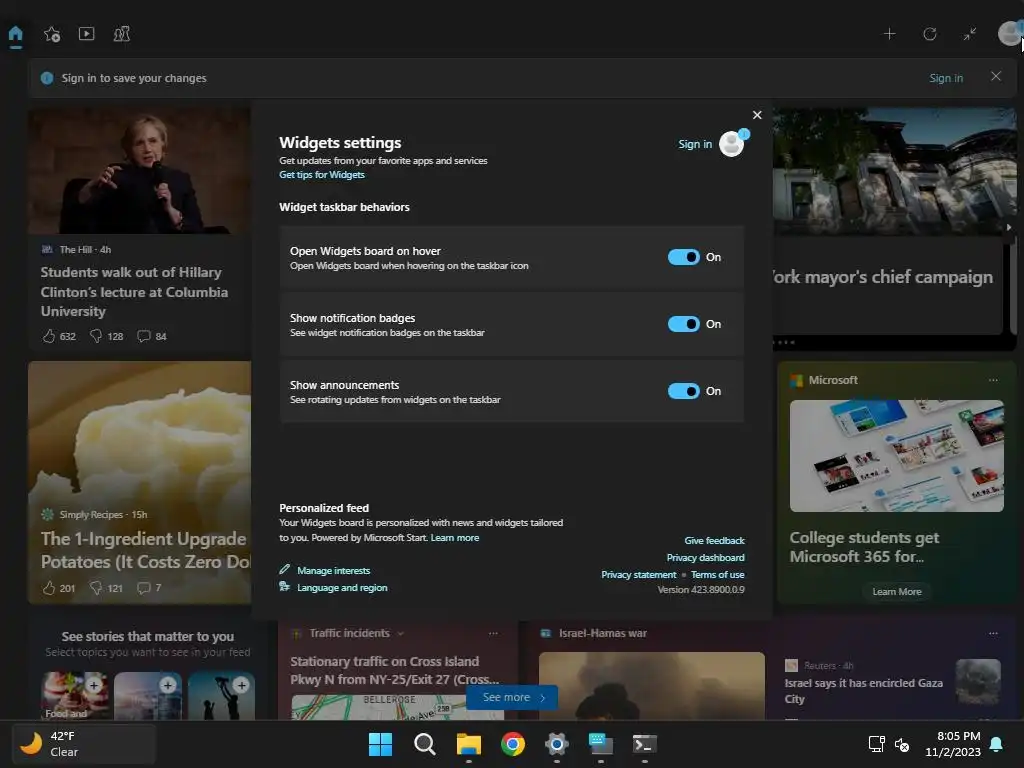Open the top-right profile avatar
Viewport: 1024px width, 768px height.
click(x=1010, y=33)
